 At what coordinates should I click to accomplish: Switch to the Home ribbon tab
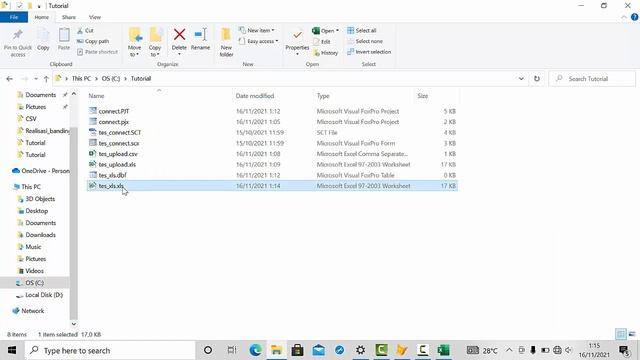pyautogui.click(x=42, y=17)
